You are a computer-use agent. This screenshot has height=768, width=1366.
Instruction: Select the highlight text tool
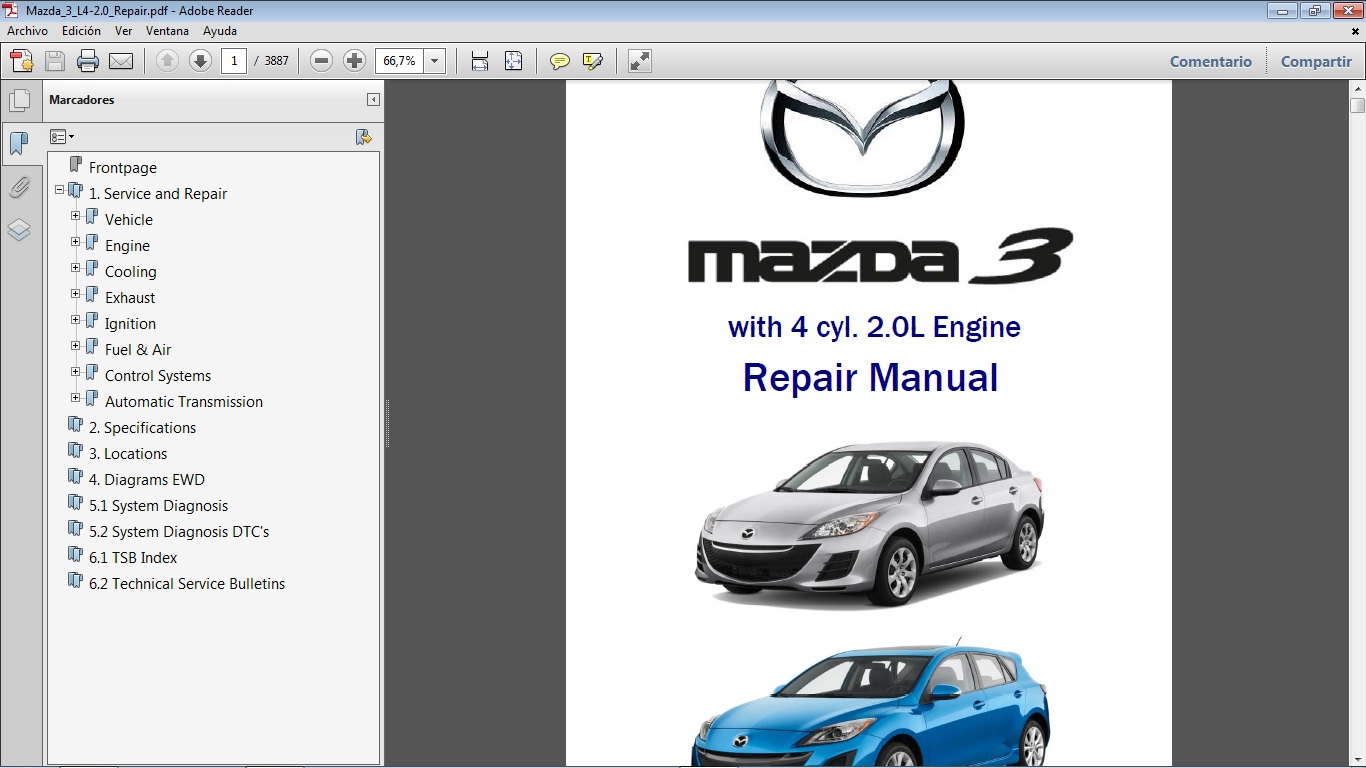(x=593, y=61)
